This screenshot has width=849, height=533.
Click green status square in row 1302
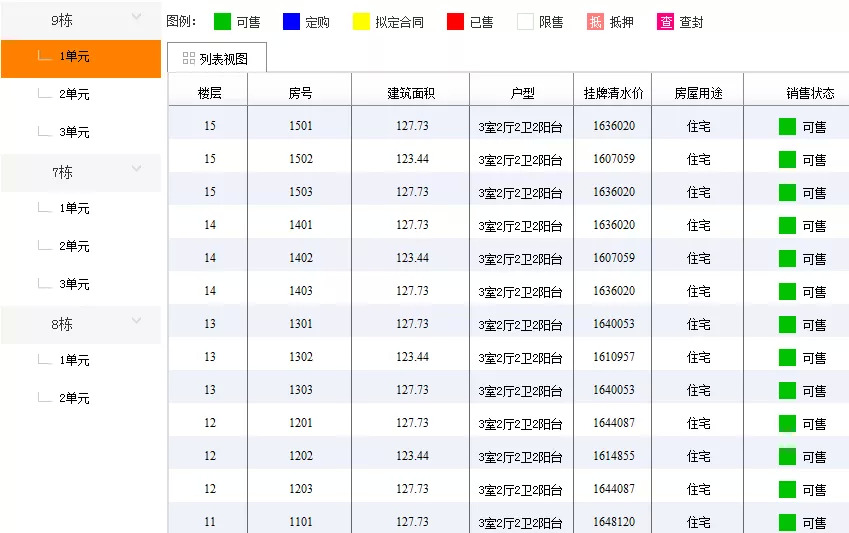[x=787, y=358]
